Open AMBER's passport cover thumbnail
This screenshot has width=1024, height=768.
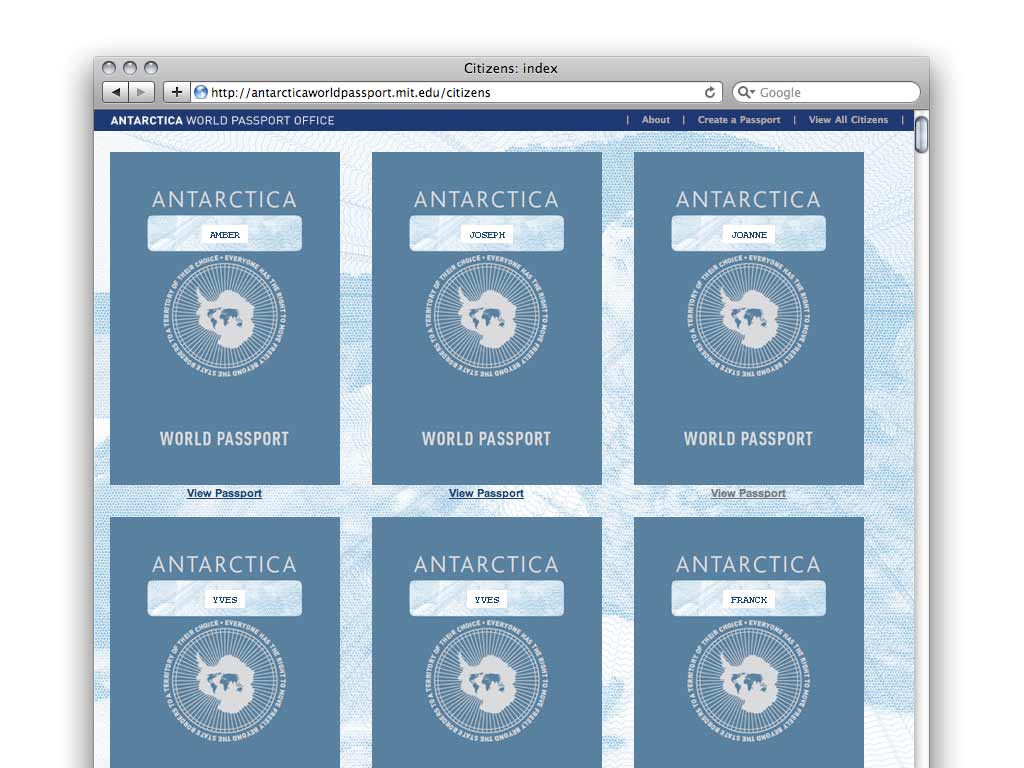coord(225,318)
